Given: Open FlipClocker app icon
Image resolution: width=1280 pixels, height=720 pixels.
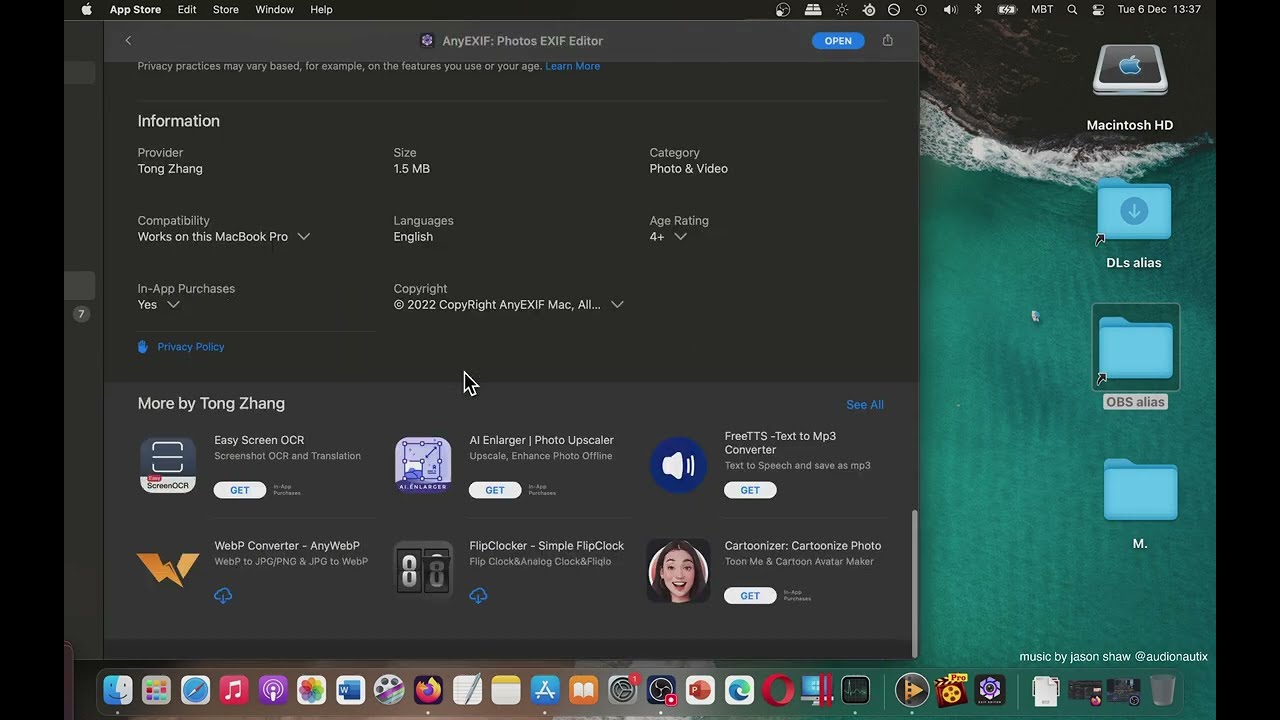Looking at the screenshot, I should coord(423,571).
